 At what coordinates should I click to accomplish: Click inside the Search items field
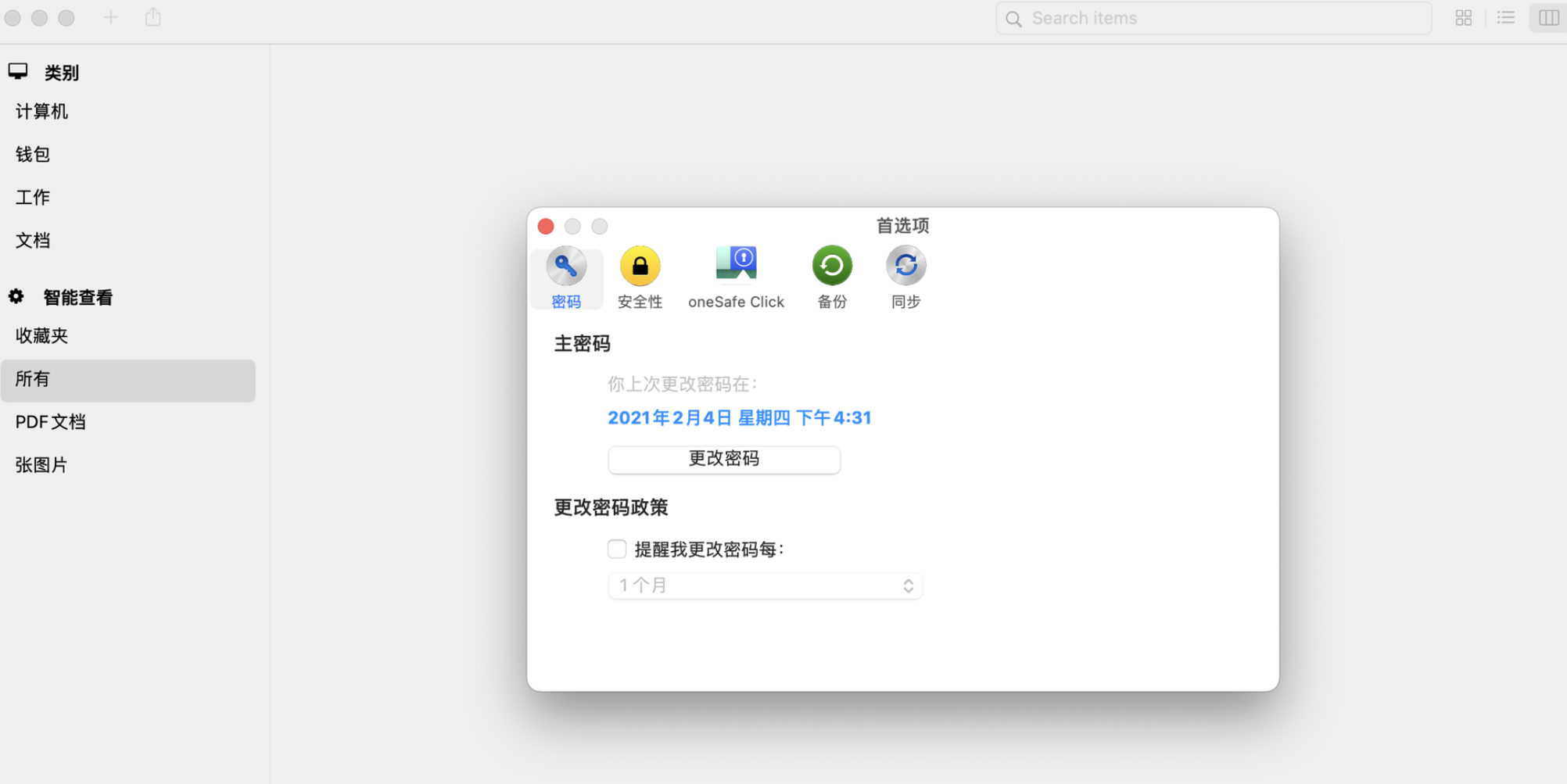(1212, 17)
